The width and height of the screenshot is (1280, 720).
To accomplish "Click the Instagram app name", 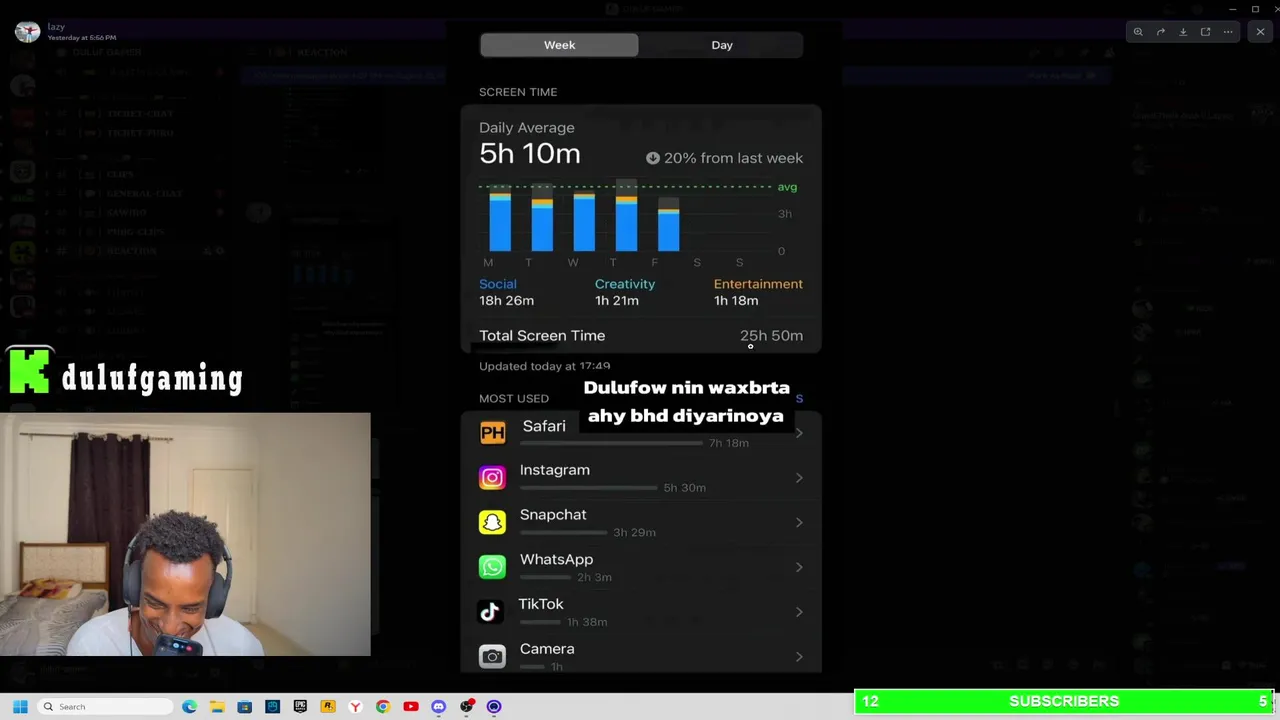I will pos(555,470).
